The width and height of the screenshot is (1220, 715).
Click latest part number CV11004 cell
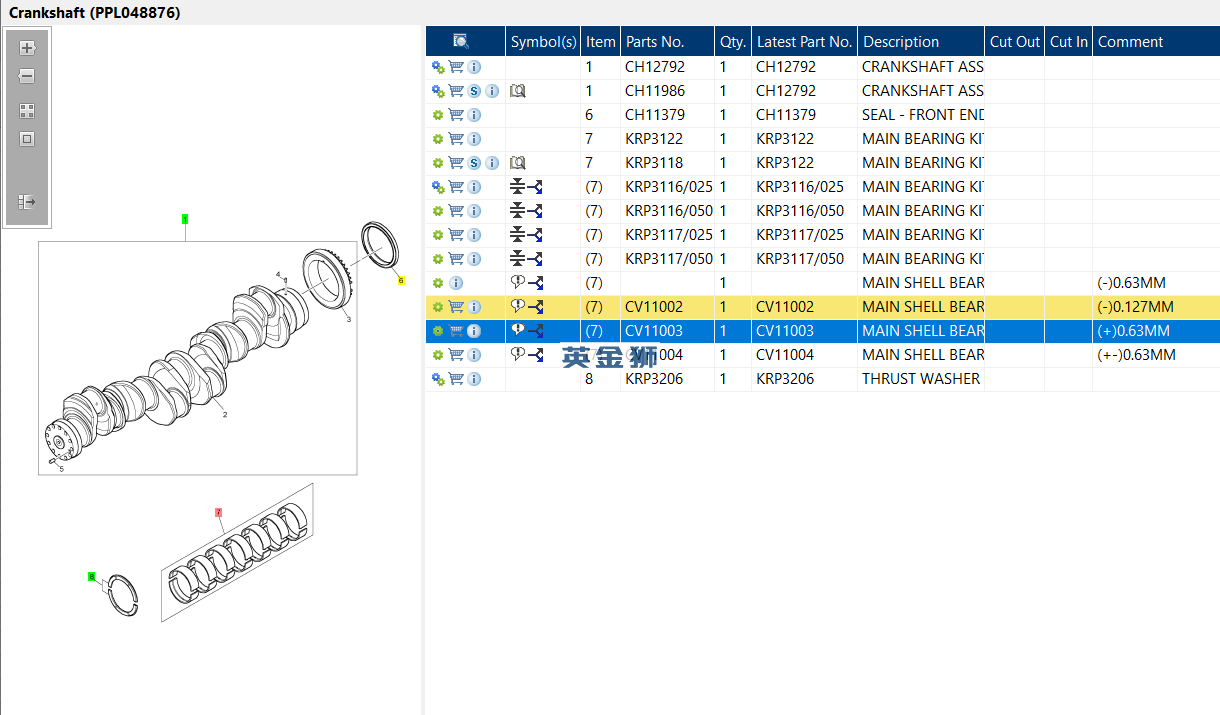804,355
